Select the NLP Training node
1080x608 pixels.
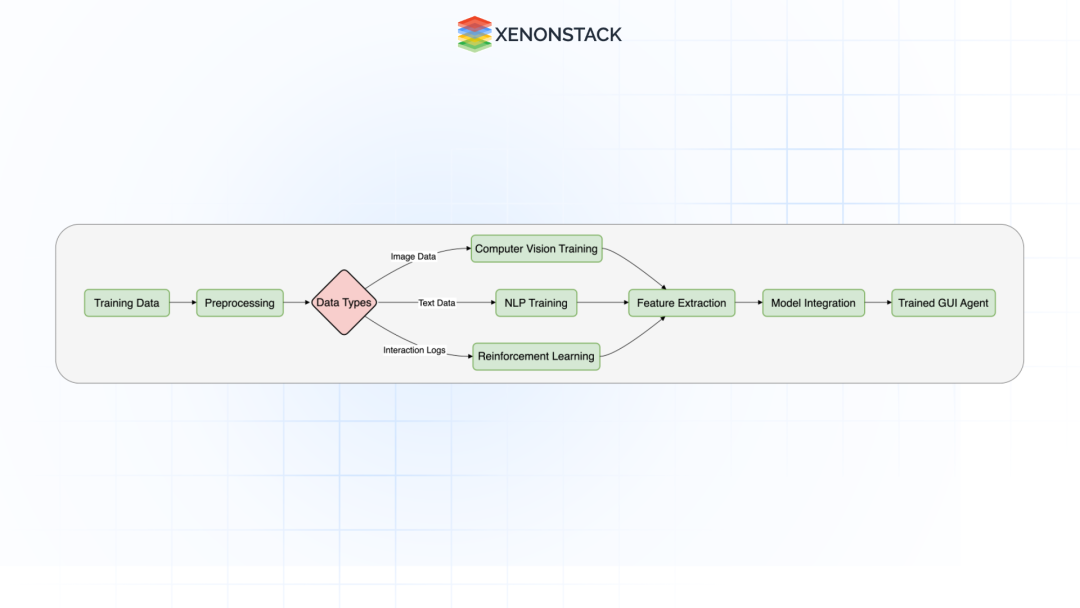click(x=536, y=303)
